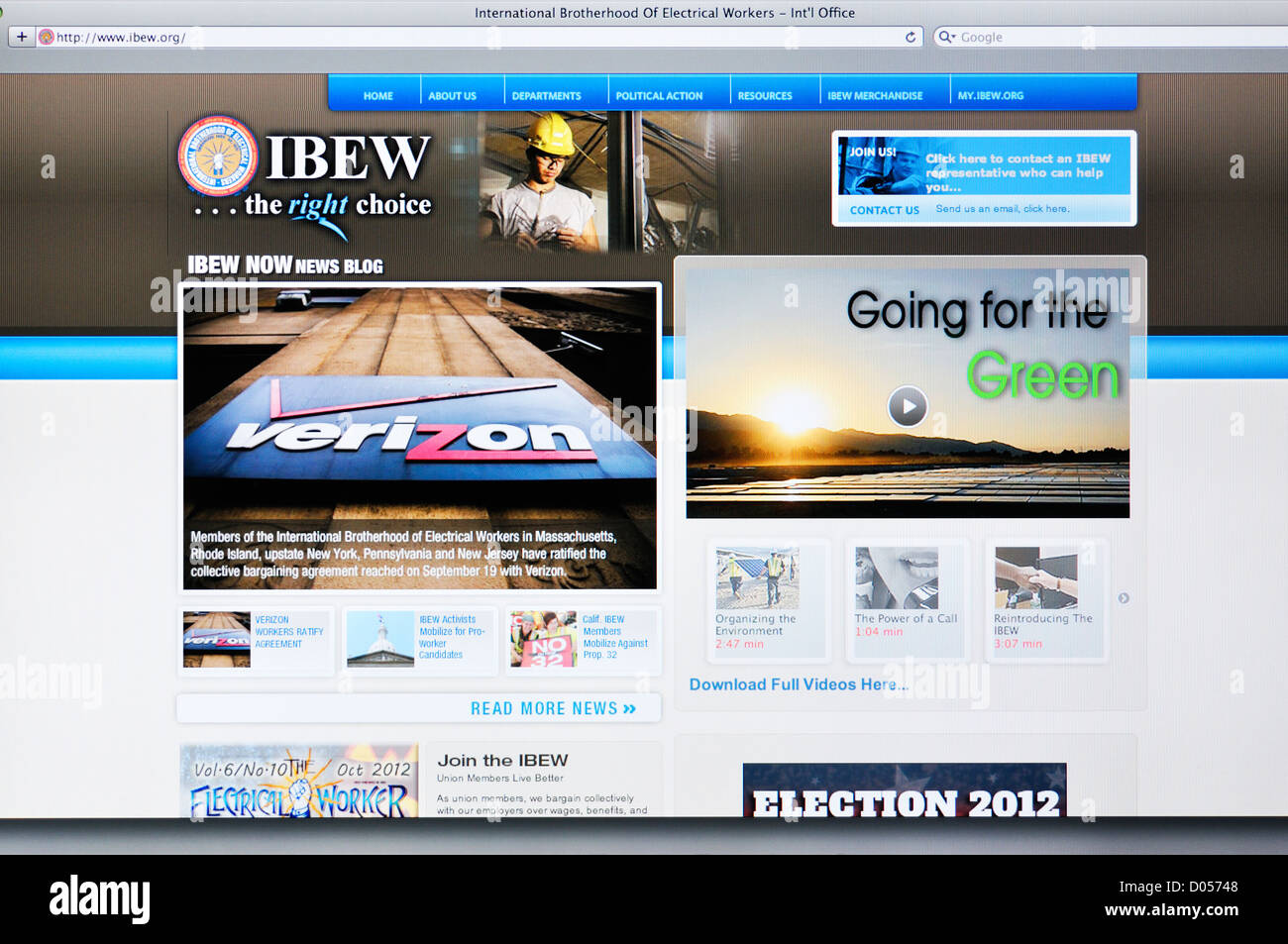Open the Verizon Workers Ratify Agreement thumbnail

coord(217,639)
